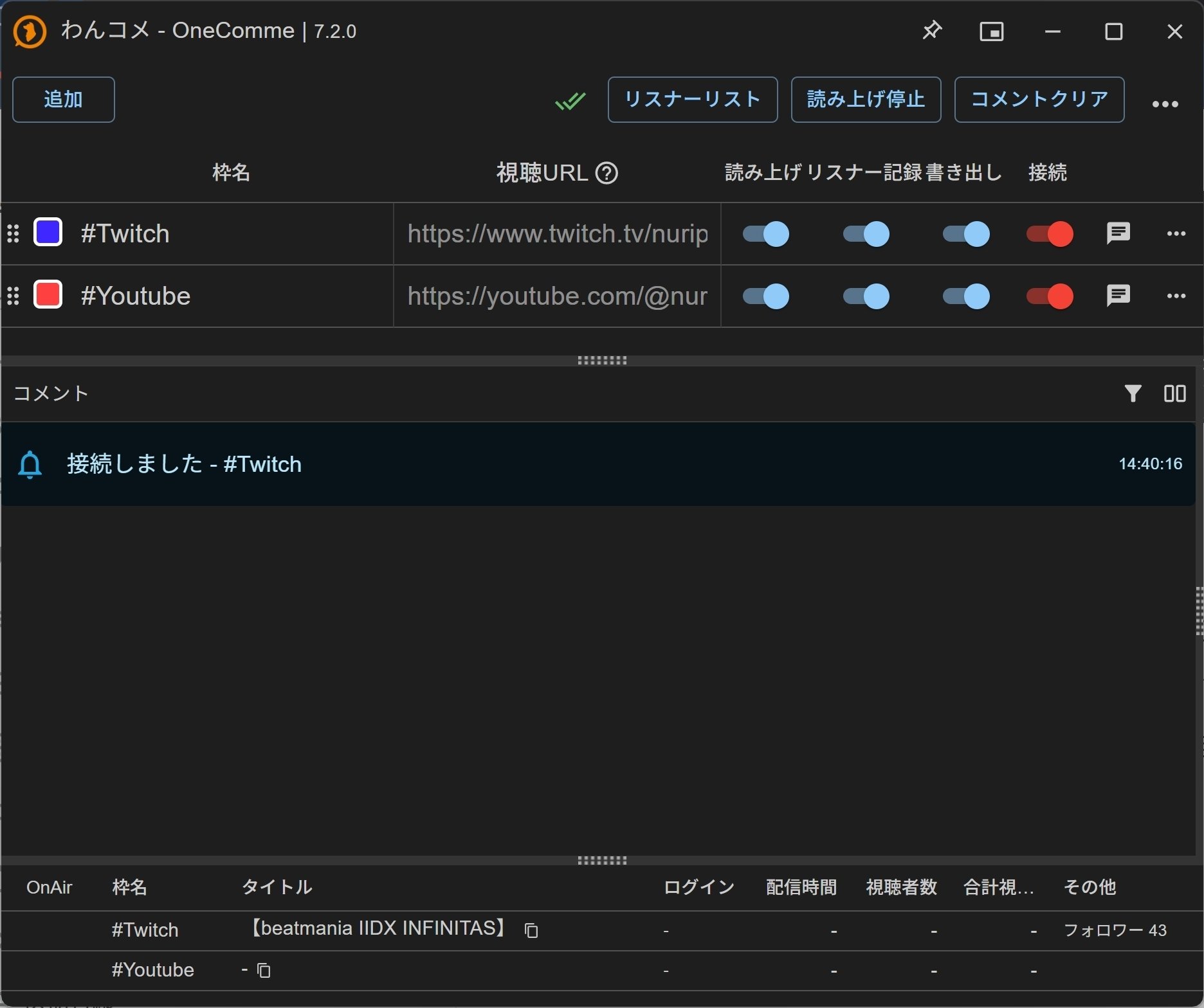Click 読み上げ停止 button
Screen dimensions: 1204x1008
point(866,100)
